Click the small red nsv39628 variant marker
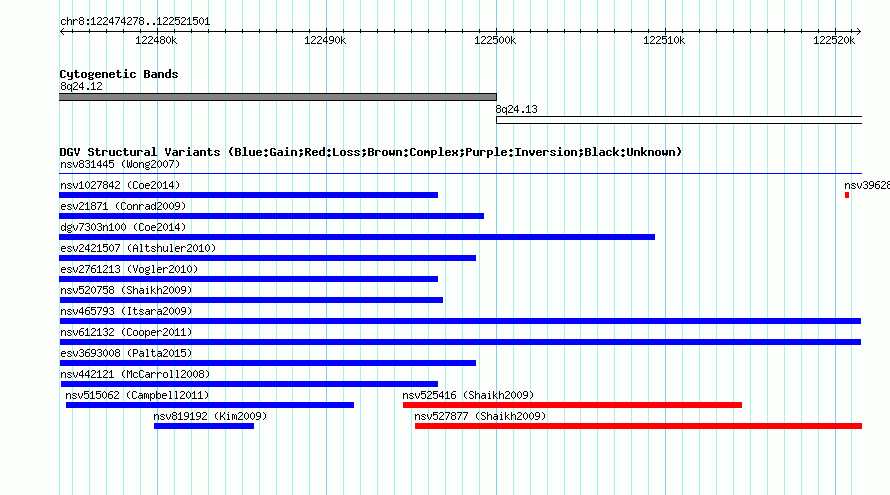 click(x=847, y=195)
